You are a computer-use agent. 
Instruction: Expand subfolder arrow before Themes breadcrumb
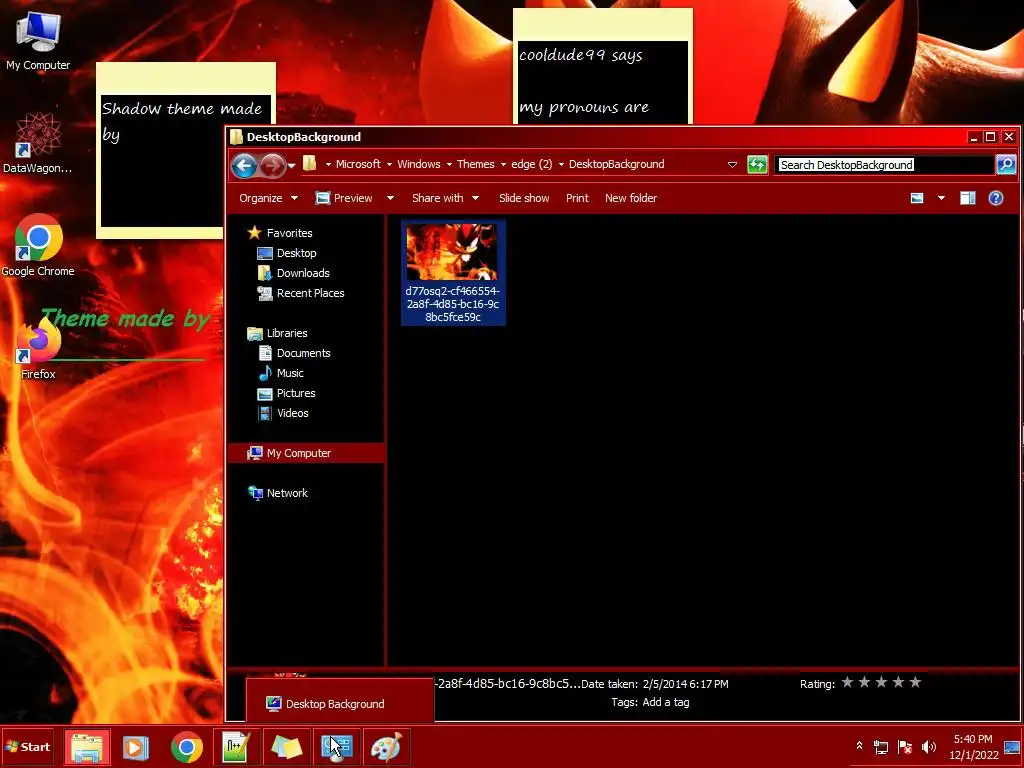tap(449, 165)
